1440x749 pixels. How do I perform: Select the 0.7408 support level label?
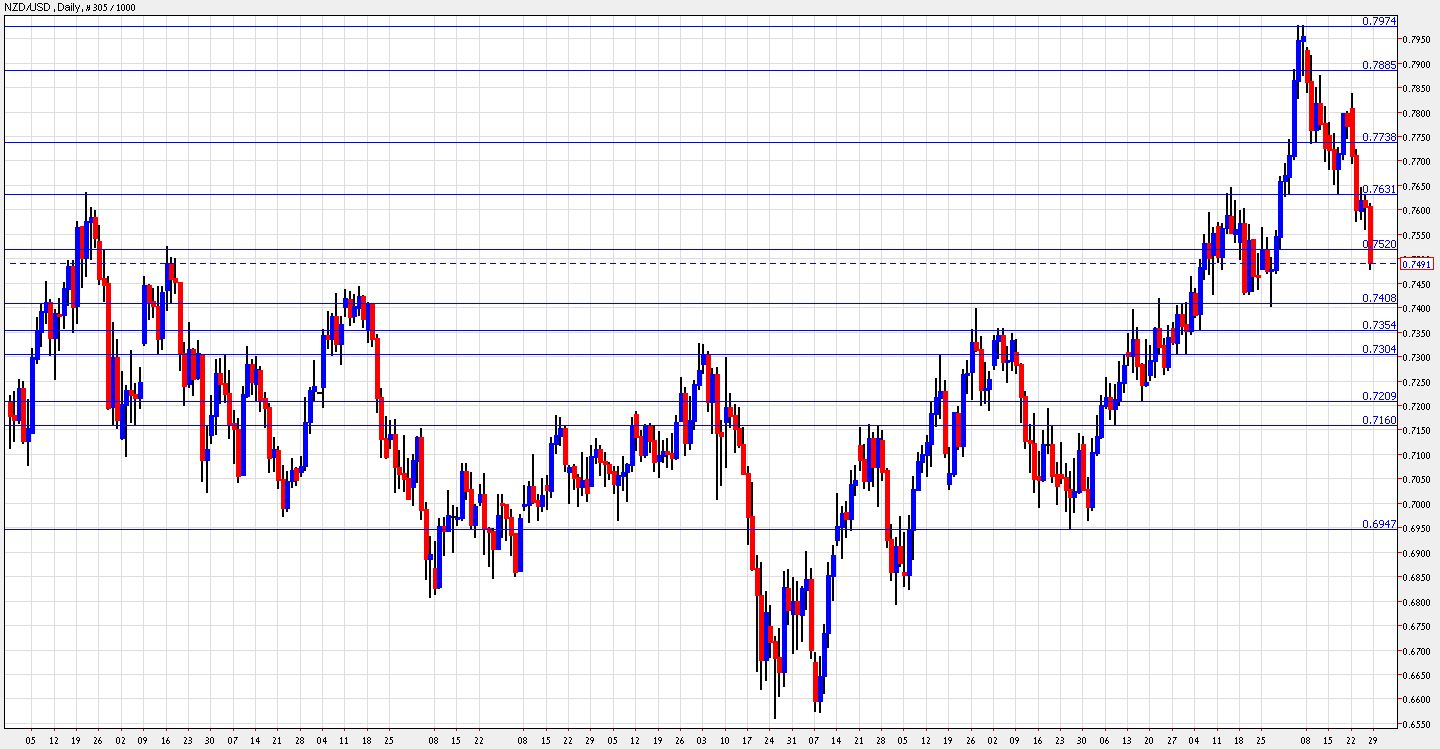point(1379,298)
